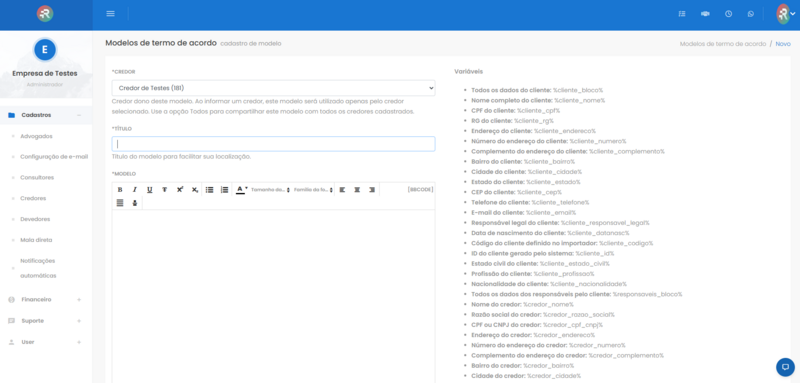Open Advogados in the sidebar
Viewport: 800px width, 383px height.
[36, 136]
